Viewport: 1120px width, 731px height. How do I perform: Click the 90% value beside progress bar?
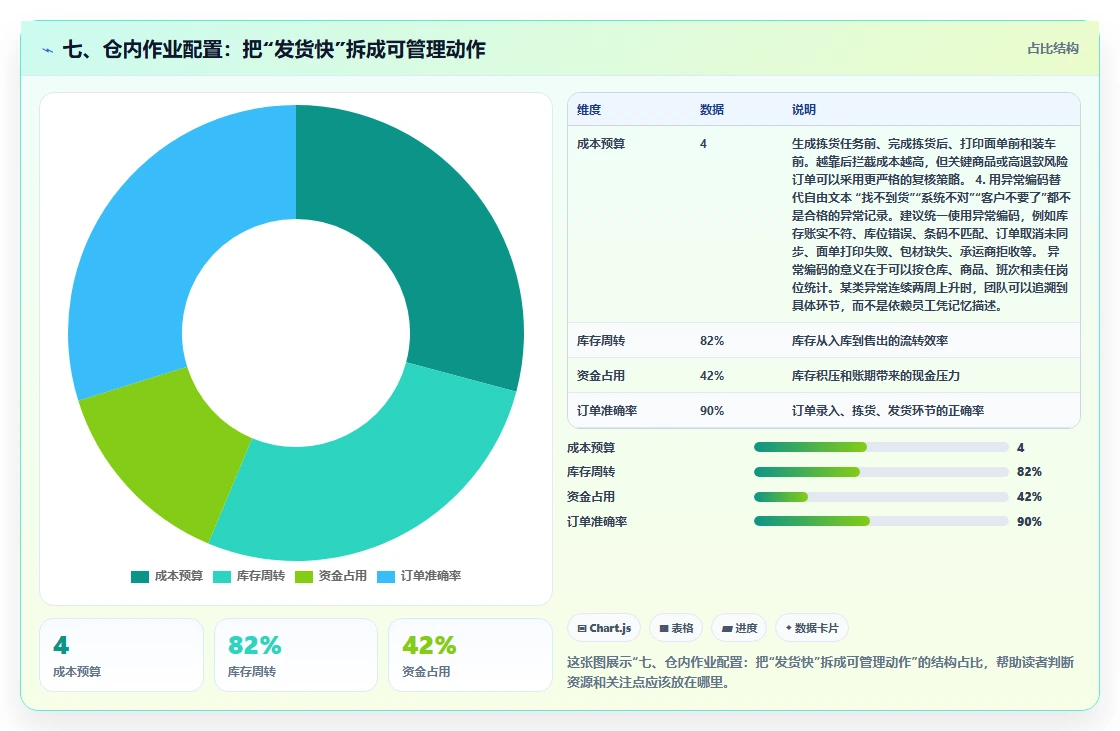point(1029,522)
